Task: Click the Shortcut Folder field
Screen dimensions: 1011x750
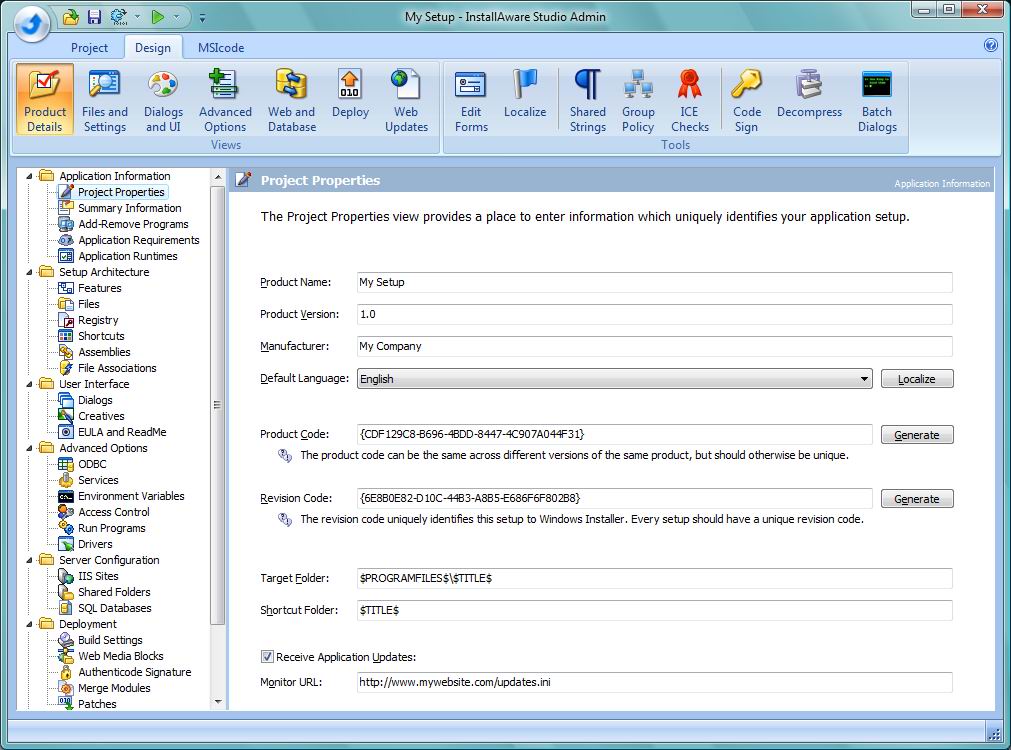Action: 654,610
